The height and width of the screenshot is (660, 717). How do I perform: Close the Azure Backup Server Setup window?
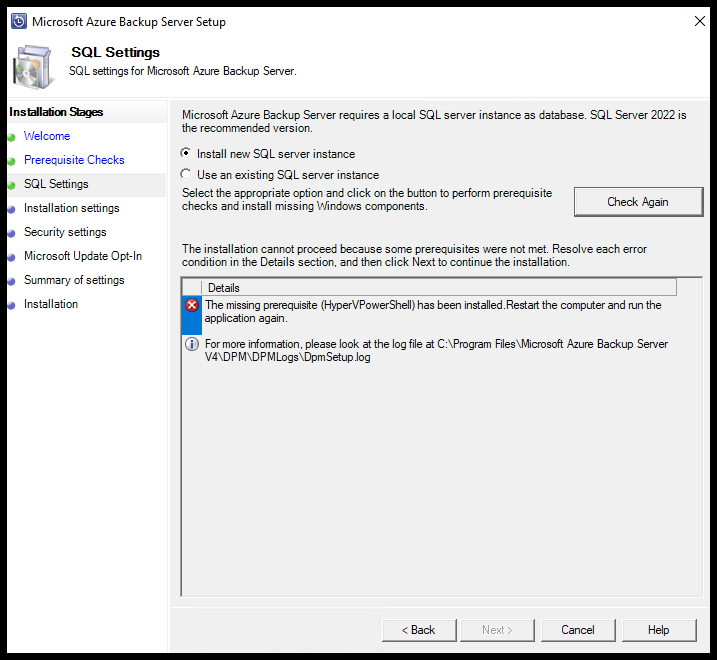click(700, 21)
